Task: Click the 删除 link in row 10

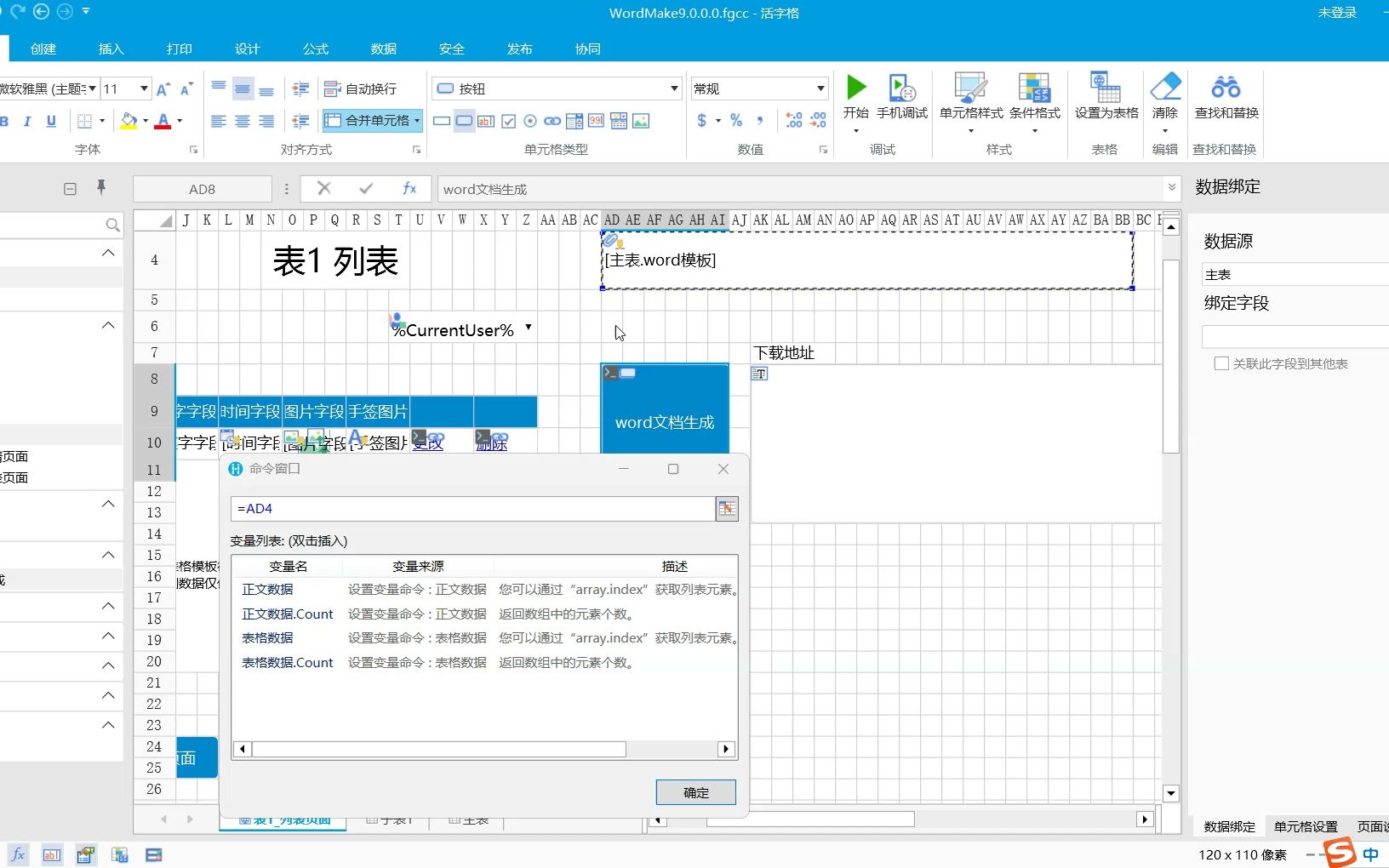Action: (491, 443)
